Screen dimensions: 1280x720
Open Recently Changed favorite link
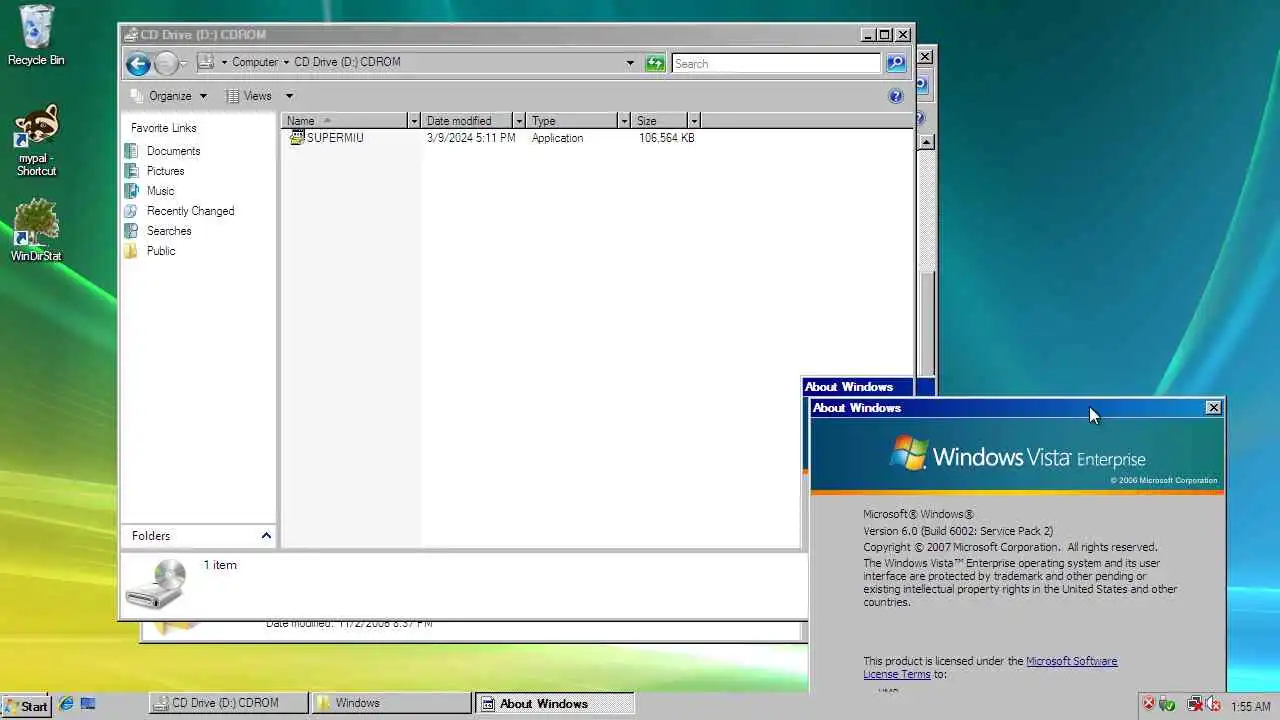click(x=190, y=211)
